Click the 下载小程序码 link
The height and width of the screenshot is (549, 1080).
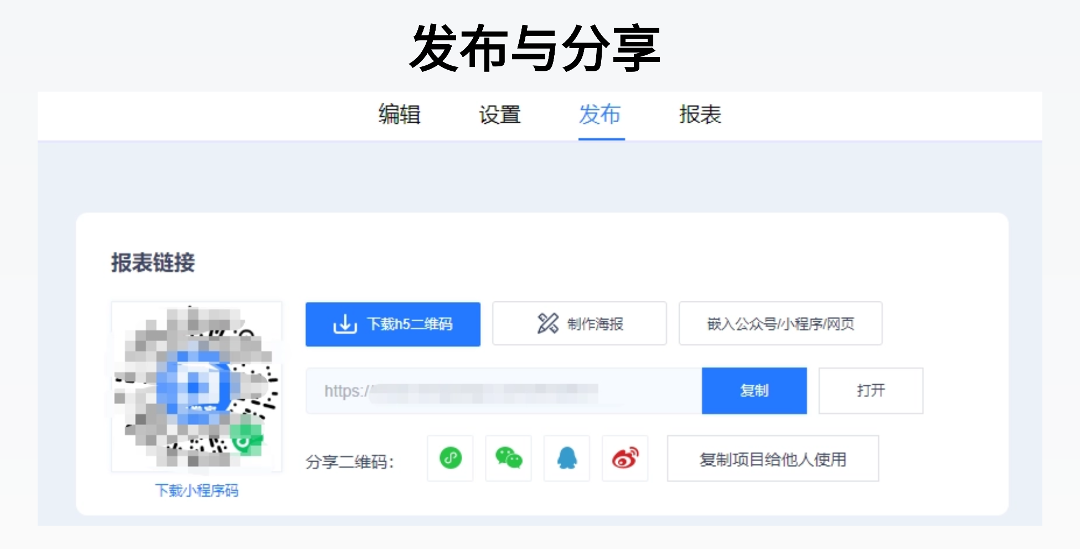[x=196, y=490]
